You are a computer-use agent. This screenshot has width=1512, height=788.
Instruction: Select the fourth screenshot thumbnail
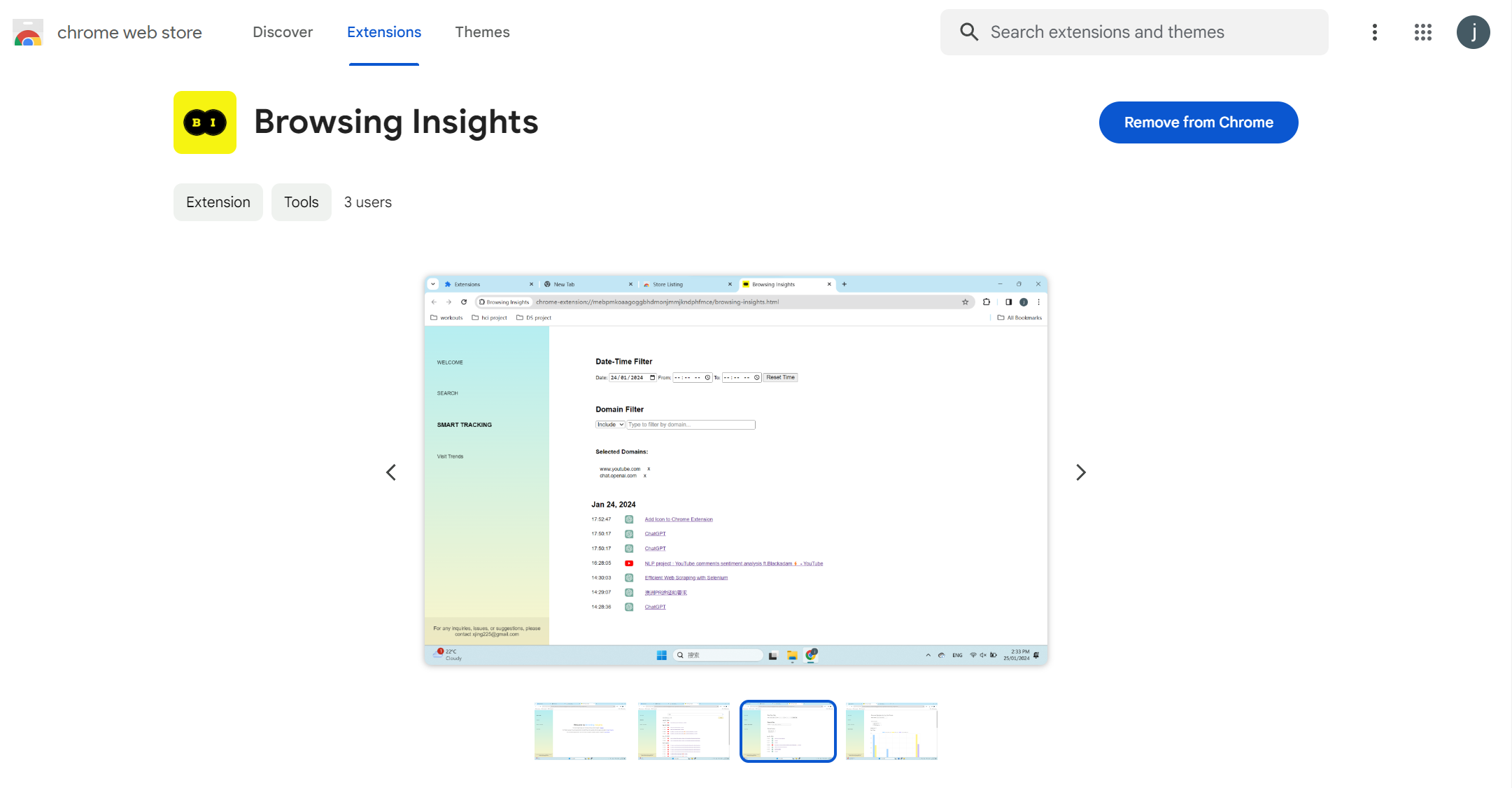891,731
